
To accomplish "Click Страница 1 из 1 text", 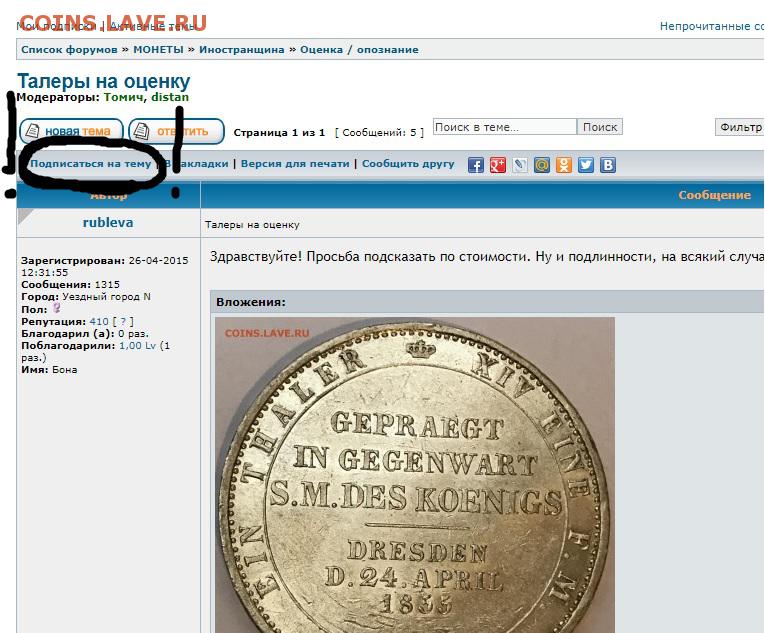I will pos(279,133).
